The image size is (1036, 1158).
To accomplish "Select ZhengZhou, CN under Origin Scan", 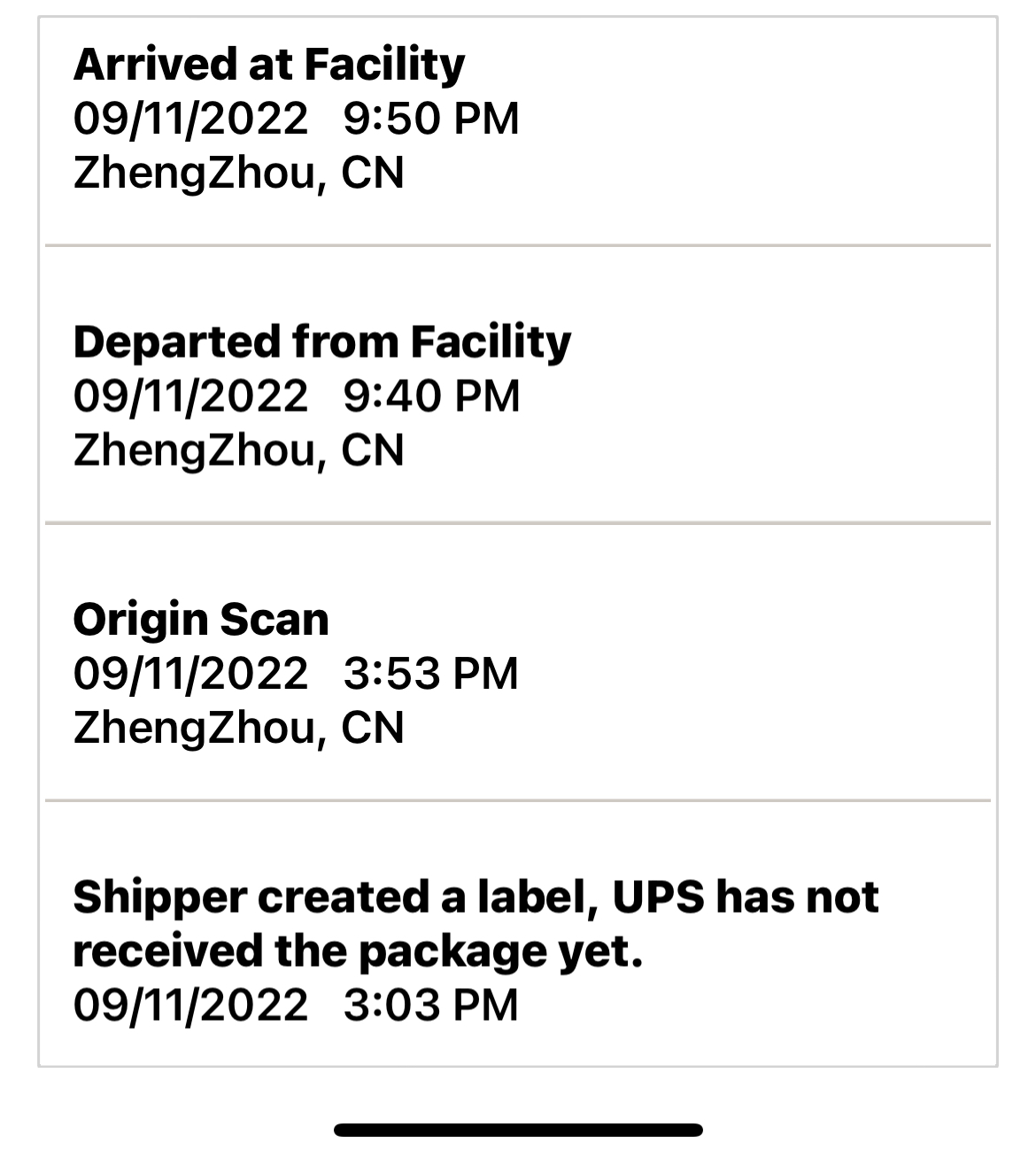I will [x=238, y=728].
